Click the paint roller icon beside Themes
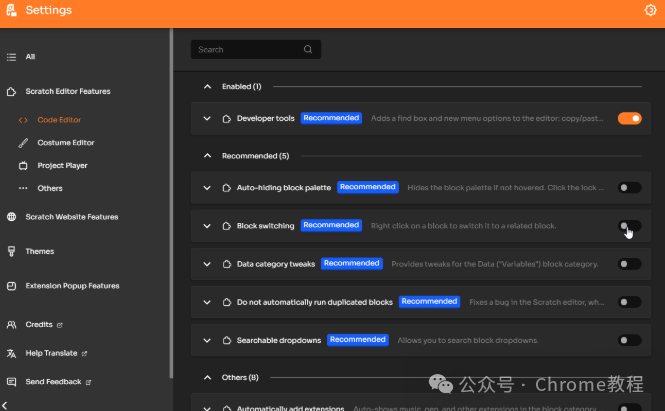The image size is (665, 411). click(x=11, y=252)
